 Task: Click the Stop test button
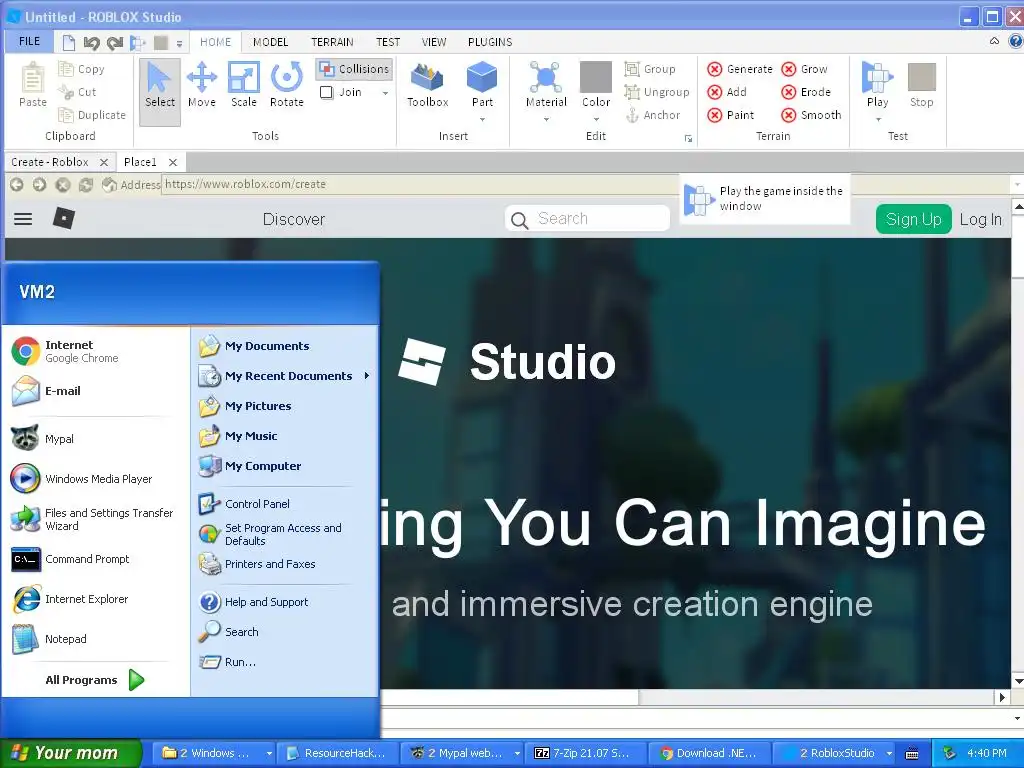[921, 85]
